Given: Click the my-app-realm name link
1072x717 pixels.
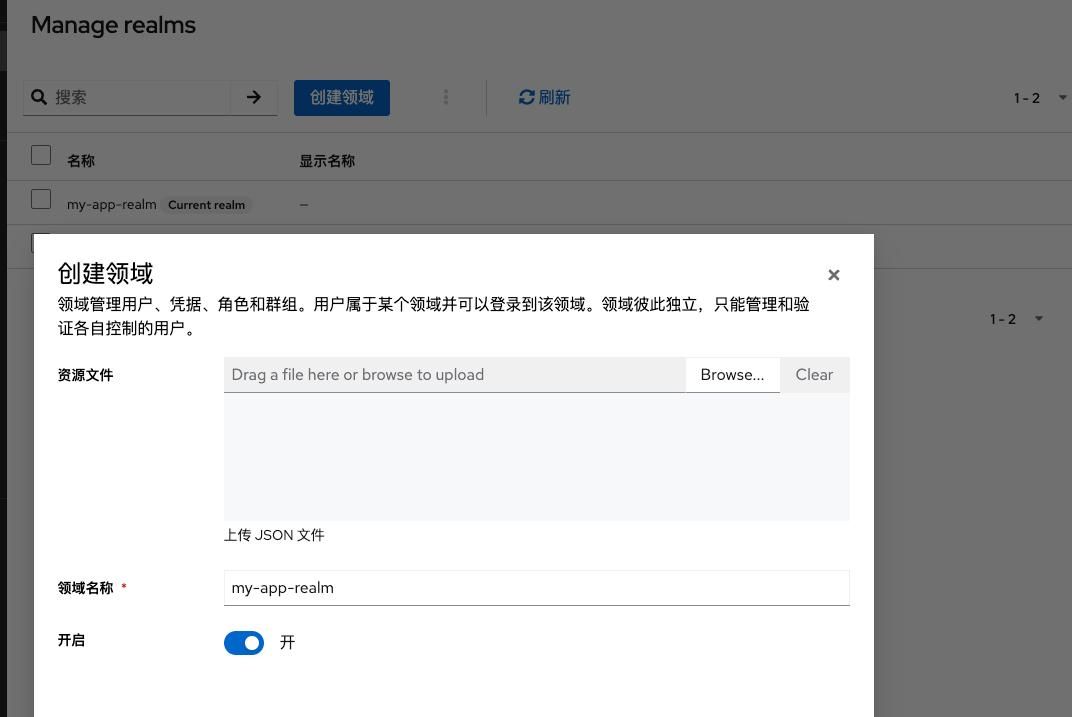Looking at the screenshot, I should [x=111, y=204].
